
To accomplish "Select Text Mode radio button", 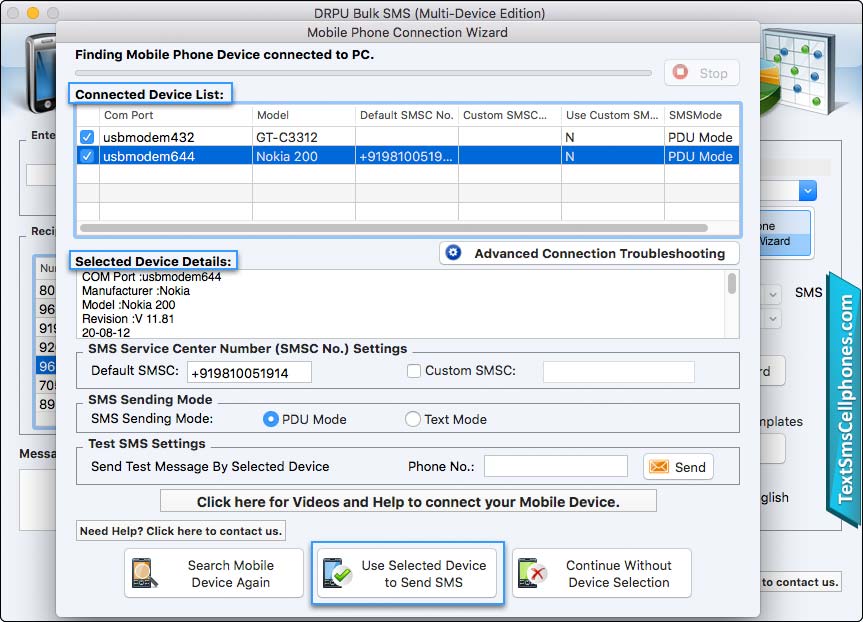I will coord(412,419).
